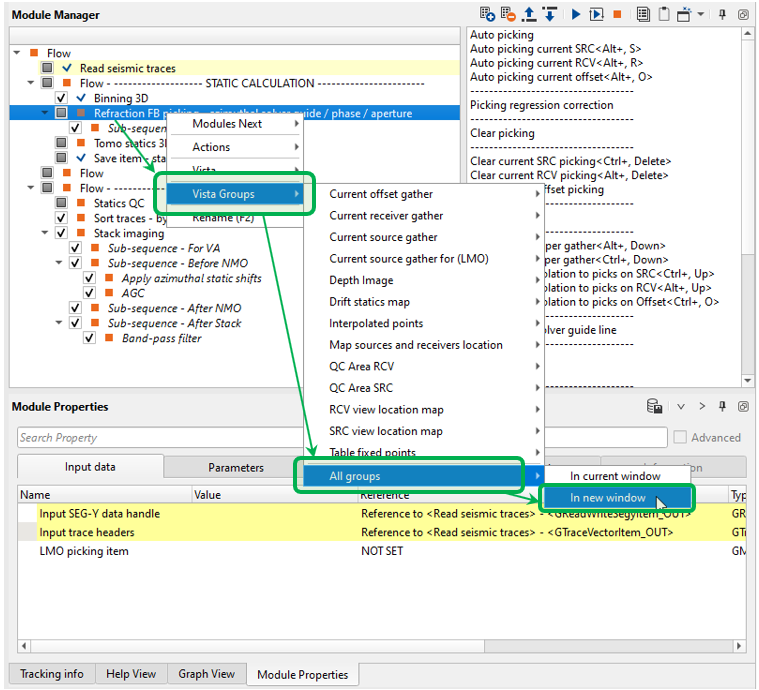This screenshot has height=690, width=759.
Task: Open the Help View tab
Action: 130,674
